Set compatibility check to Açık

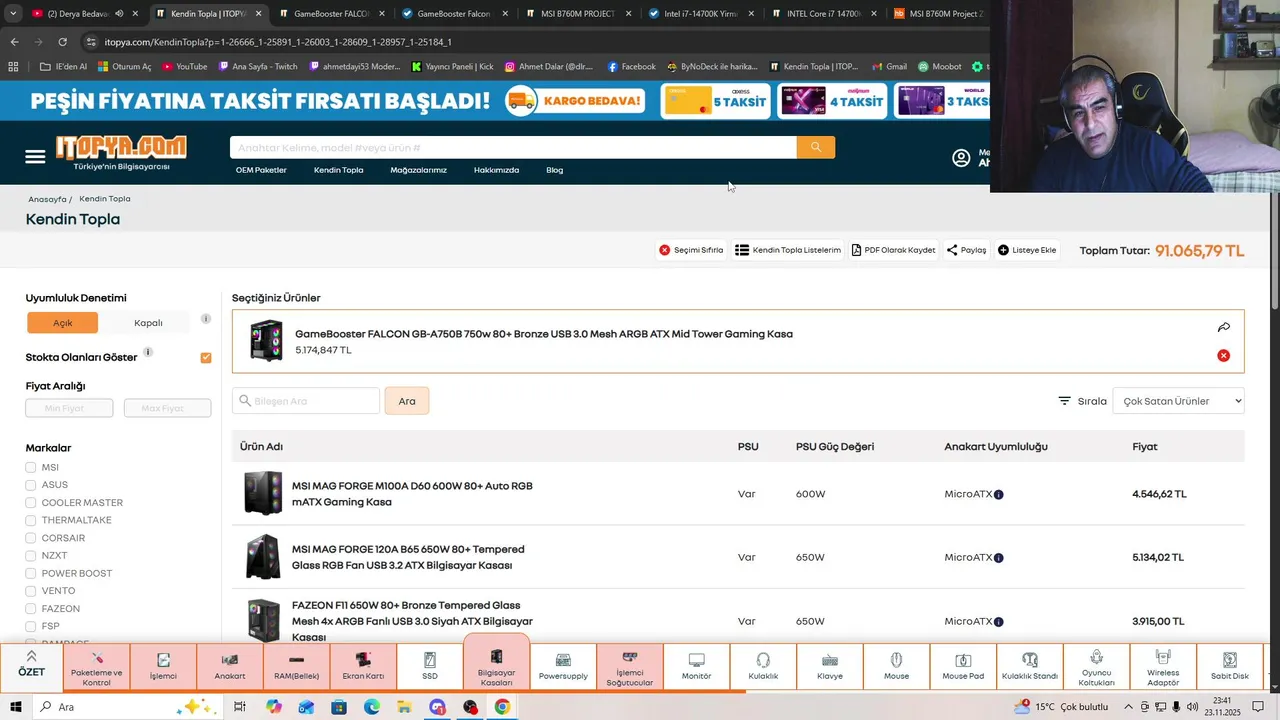(x=63, y=323)
